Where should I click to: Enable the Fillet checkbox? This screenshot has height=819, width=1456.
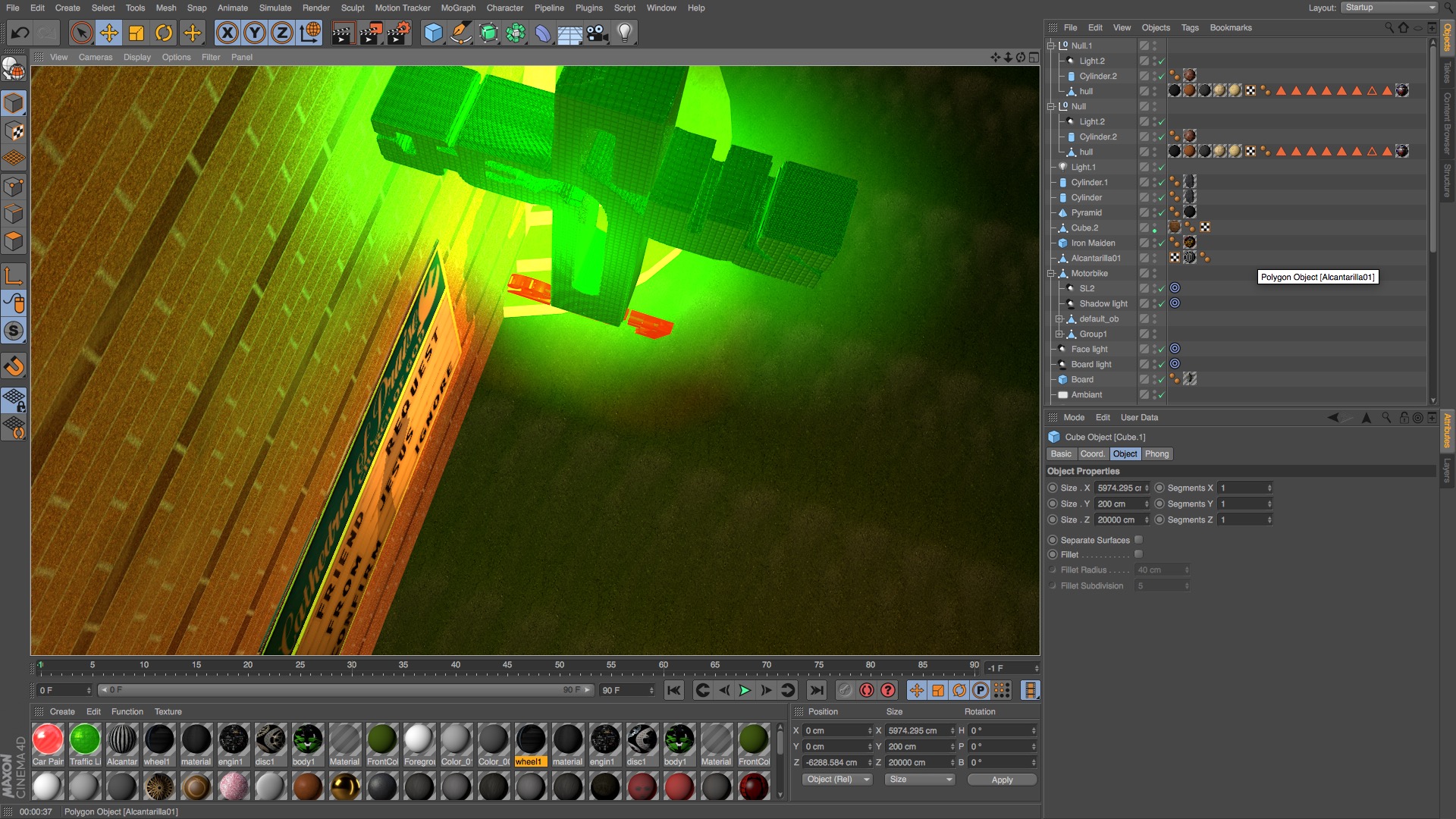click(1138, 554)
